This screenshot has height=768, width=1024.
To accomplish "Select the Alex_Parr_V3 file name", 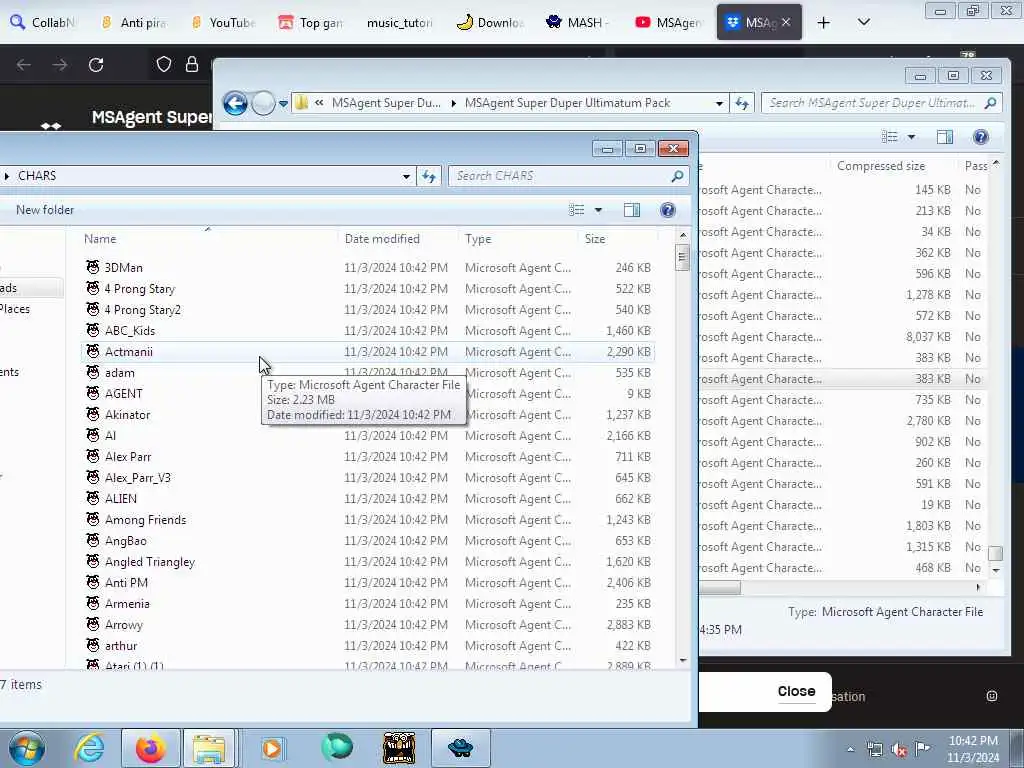I will [138, 478].
